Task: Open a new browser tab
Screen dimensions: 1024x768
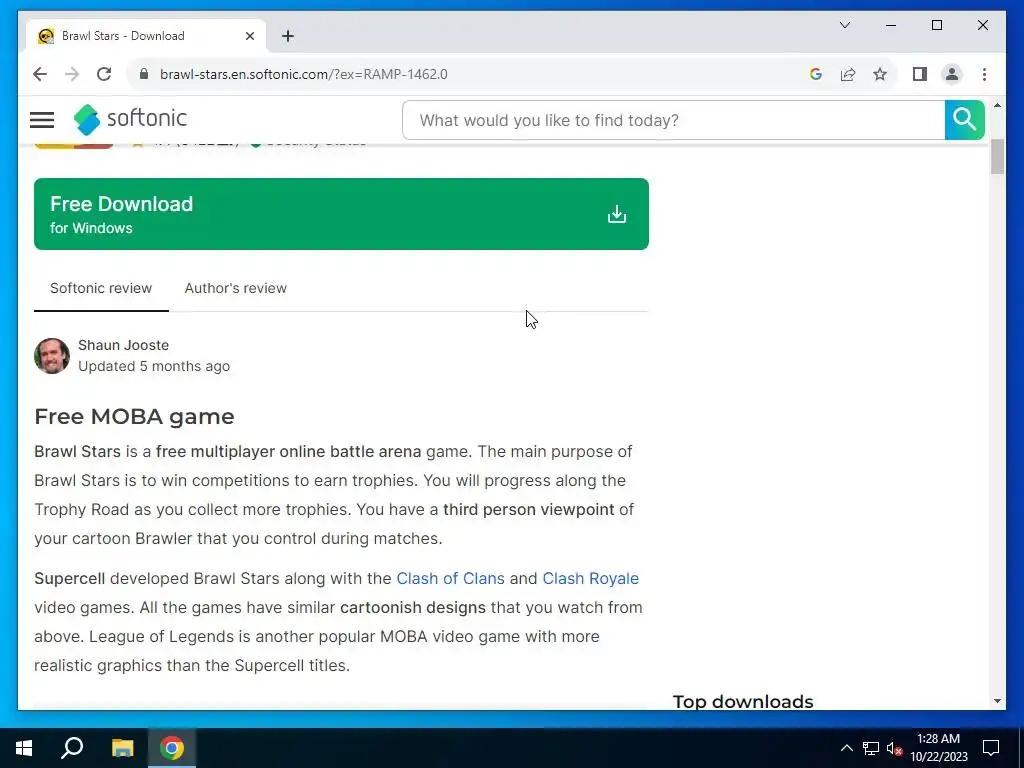Action: [x=288, y=36]
